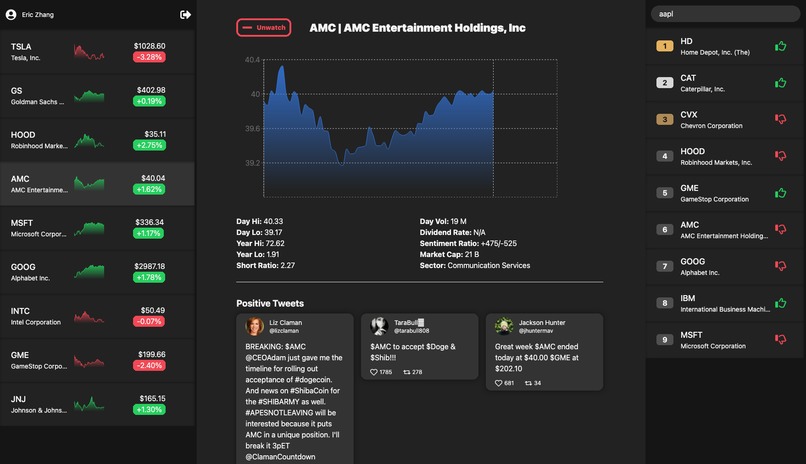Viewport: 806px width, 464px height.
Task: Click the like heart on Jackson Hunter's tweet
Action: click(498, 383)
